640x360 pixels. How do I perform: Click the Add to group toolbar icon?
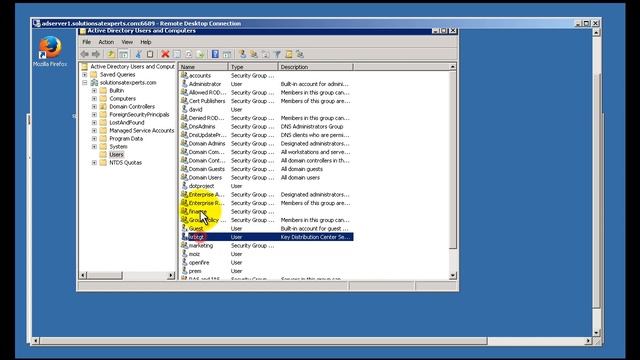click(300, 54)
